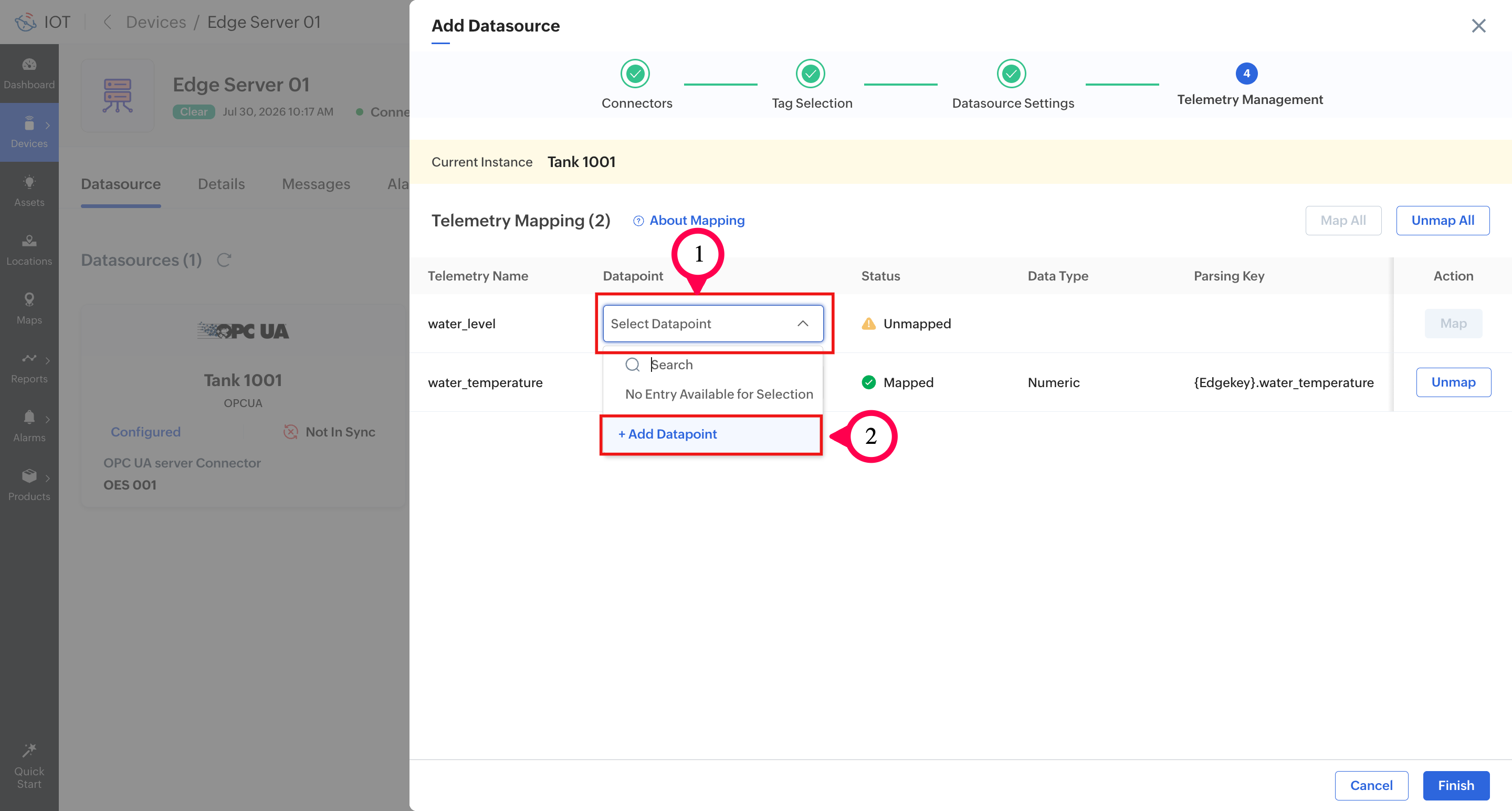Collapse the Select Datapoint dropdown for water_level
The width and height of the screenshot is (1512, 811).
pyautogui.click(x=713, y=324)
